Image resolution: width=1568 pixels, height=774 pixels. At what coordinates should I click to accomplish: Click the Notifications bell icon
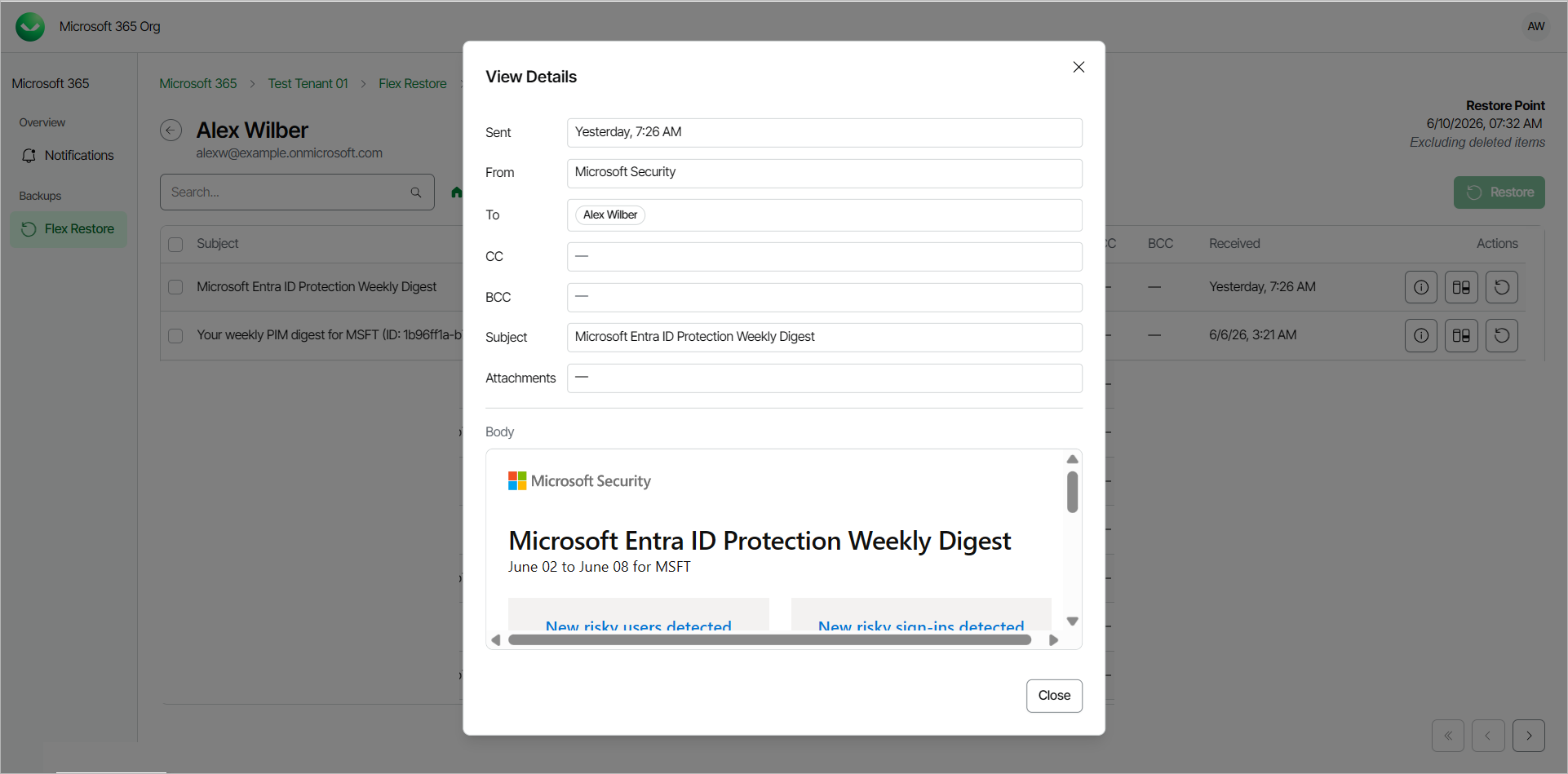(29, 155)
